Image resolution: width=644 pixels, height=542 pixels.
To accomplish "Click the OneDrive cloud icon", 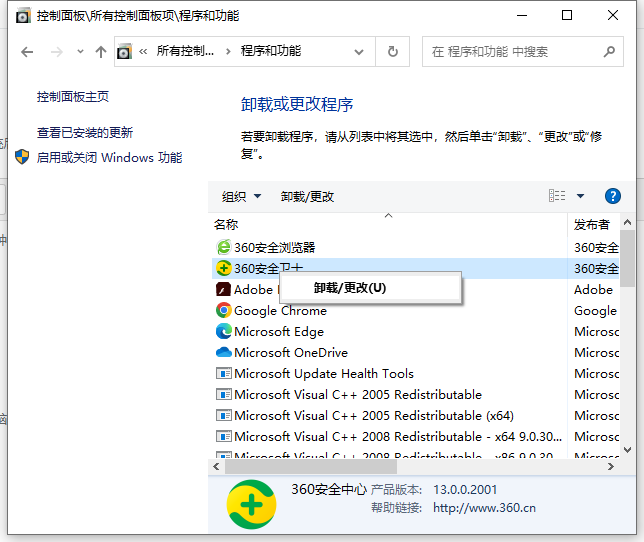I will [x=223, y=352].
